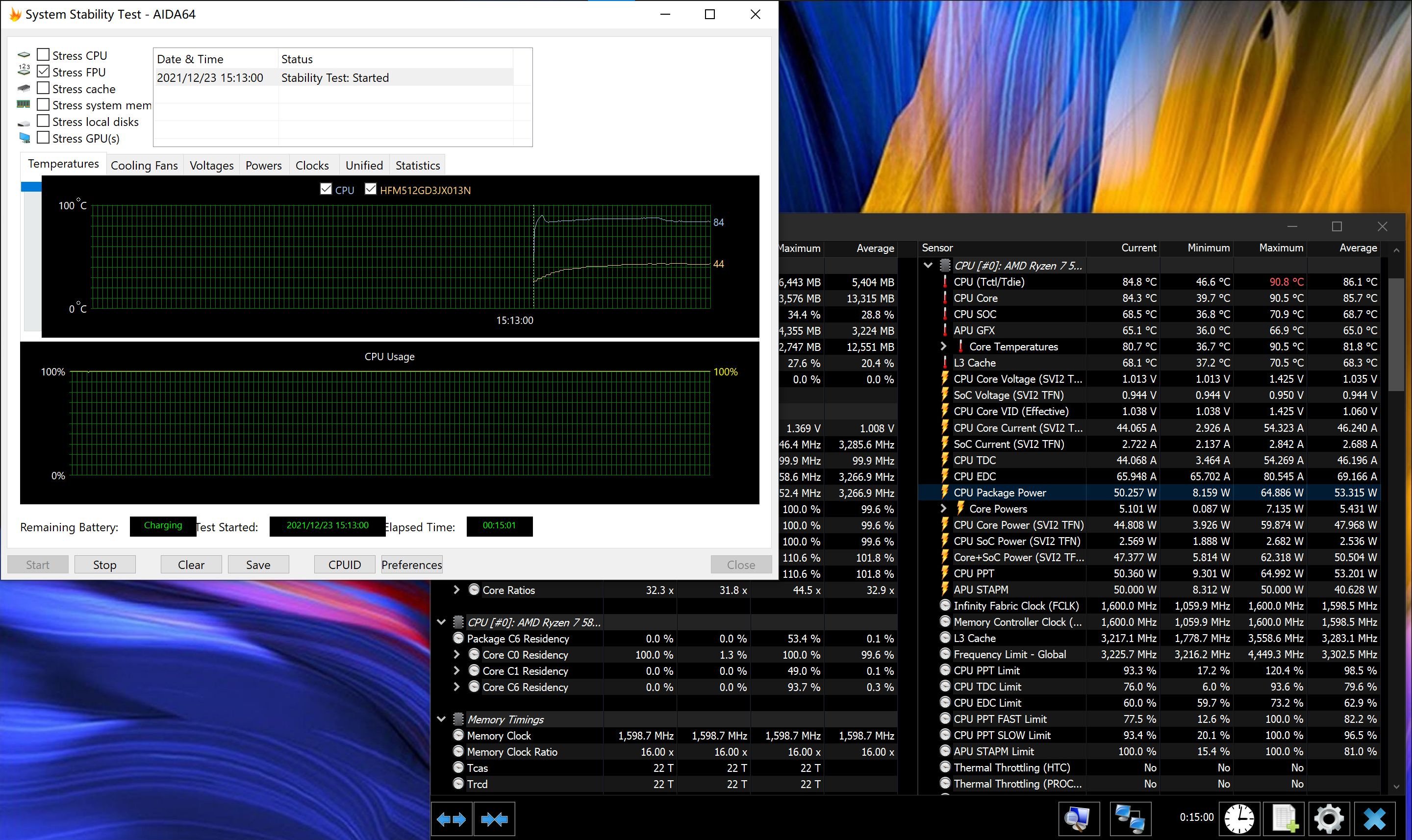Expand the Core Temperatures sensor row

tap(943, 346)
